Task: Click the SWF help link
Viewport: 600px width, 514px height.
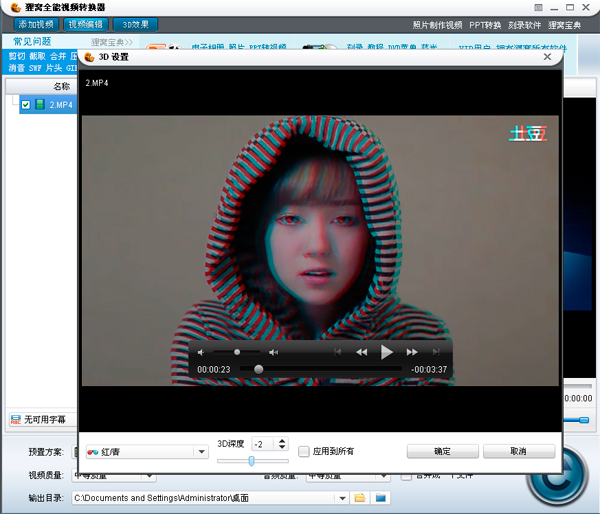Action: [35, 68]
